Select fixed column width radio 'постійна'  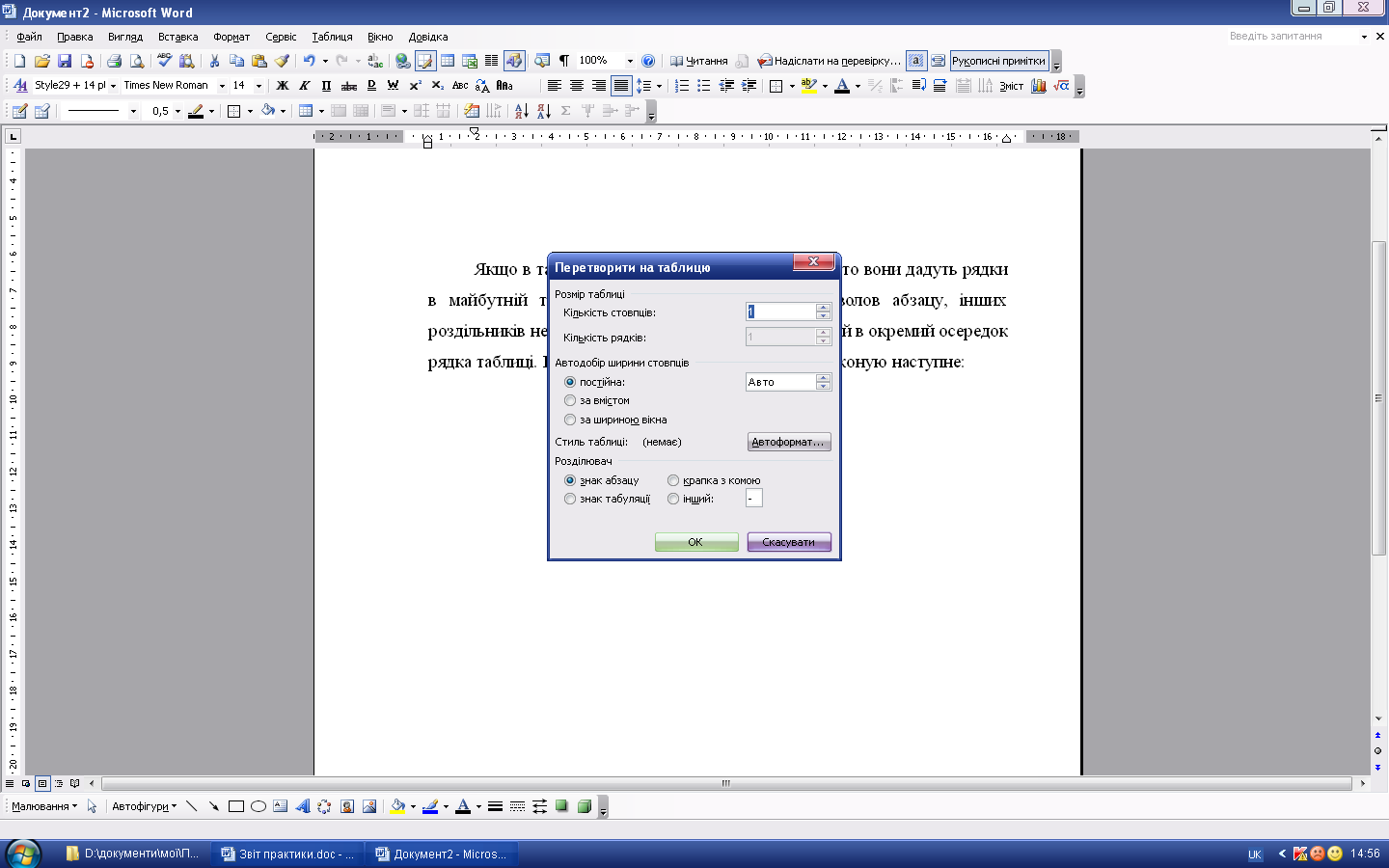[x=570, y=382]
